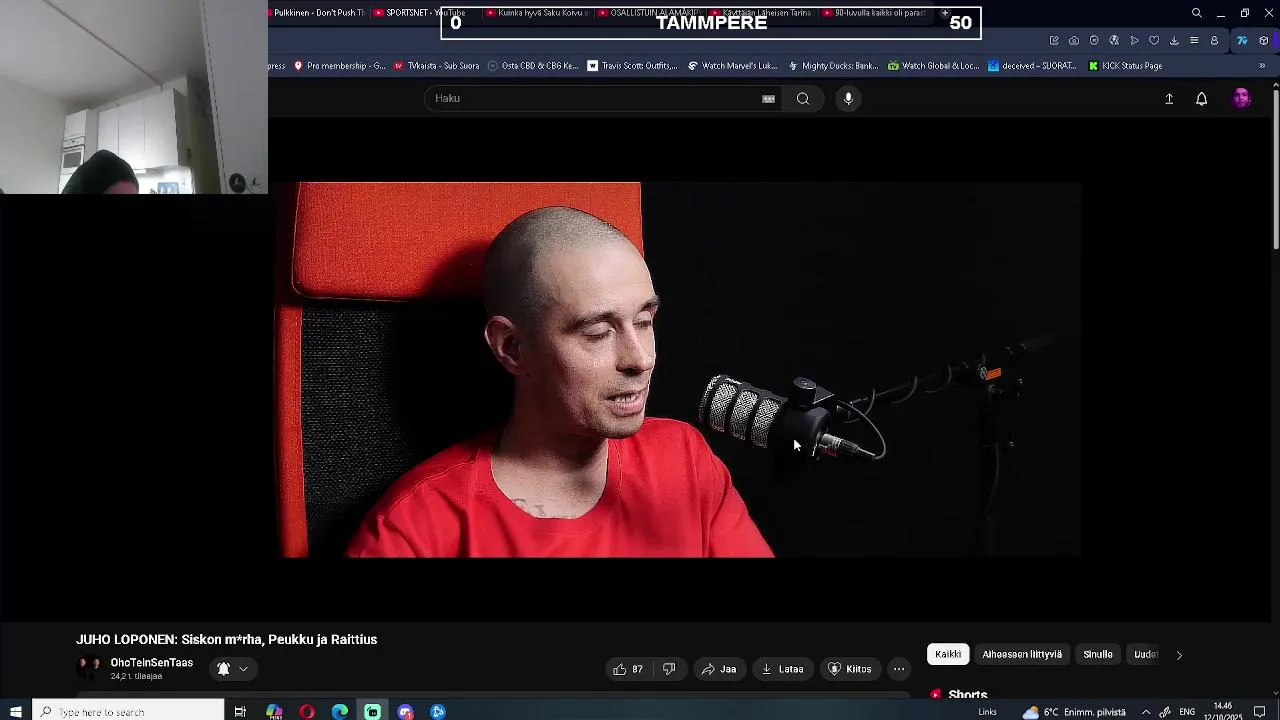Viewport: 1280px width, 720px height.
Task: Click the Kiitos thanks button
Action: [848, 669]
